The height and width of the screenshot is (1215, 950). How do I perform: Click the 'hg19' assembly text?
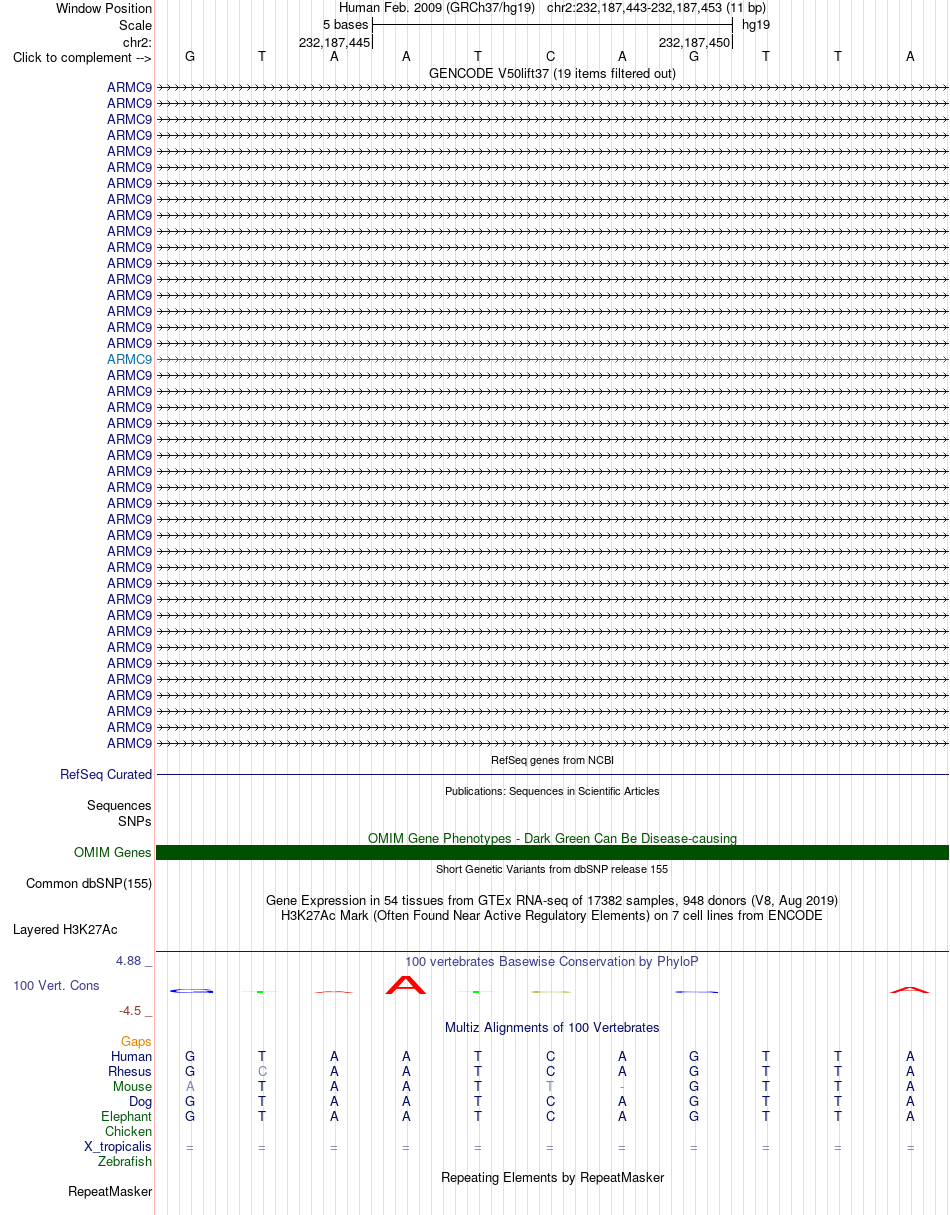tap(756, 24)
